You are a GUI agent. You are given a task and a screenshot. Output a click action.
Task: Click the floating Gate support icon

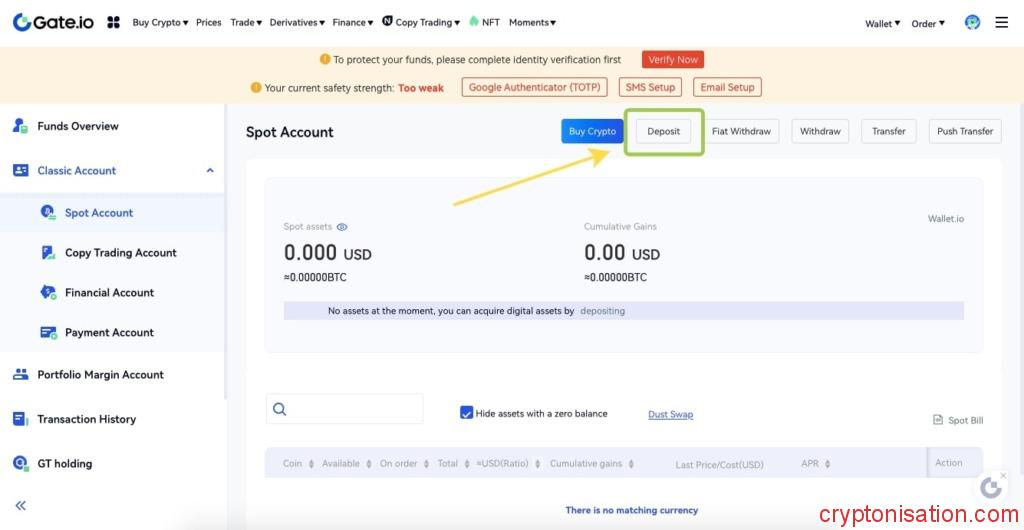[x=991, y=487]
